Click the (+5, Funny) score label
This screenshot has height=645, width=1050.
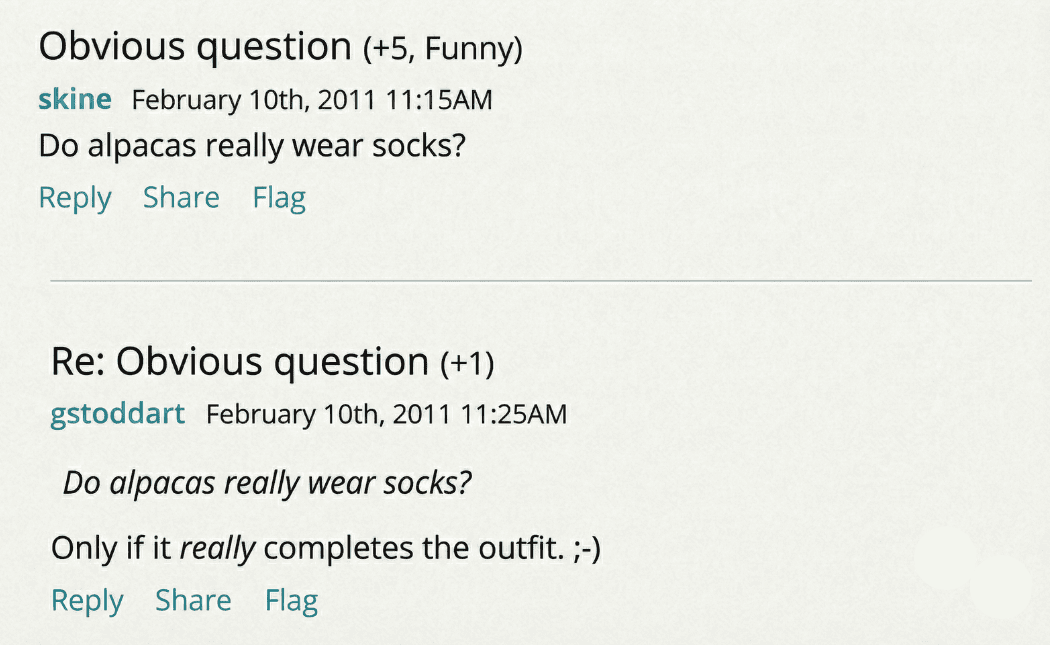point(442,49)
